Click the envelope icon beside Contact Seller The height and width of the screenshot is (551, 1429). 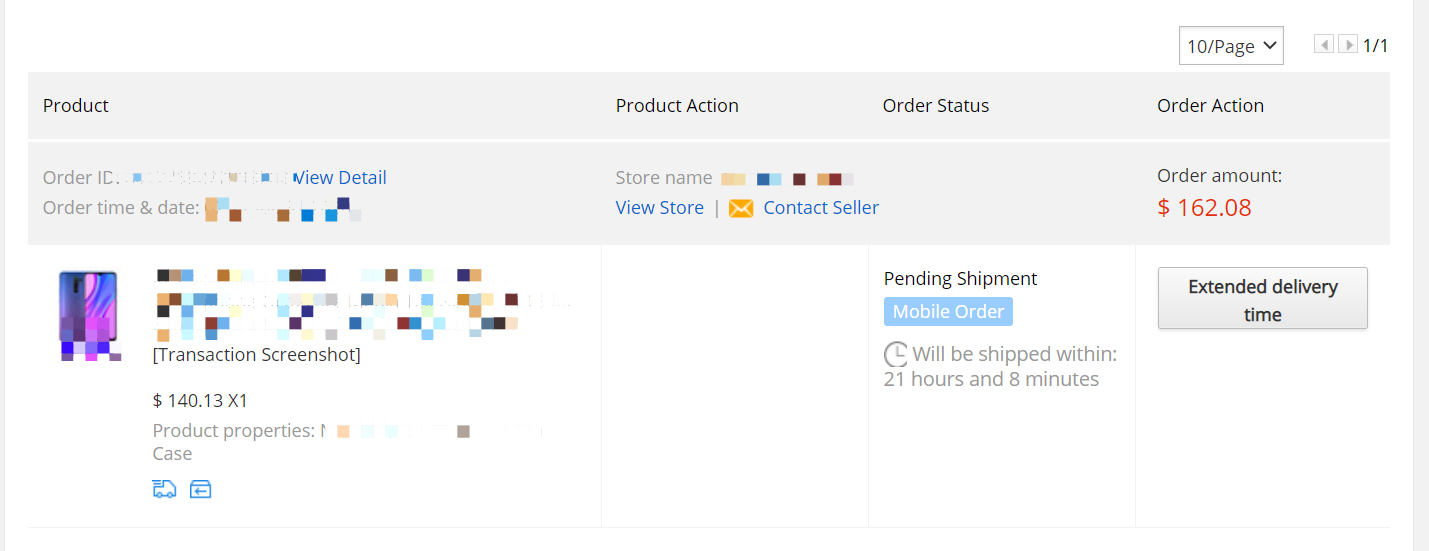tap(741, 208)
